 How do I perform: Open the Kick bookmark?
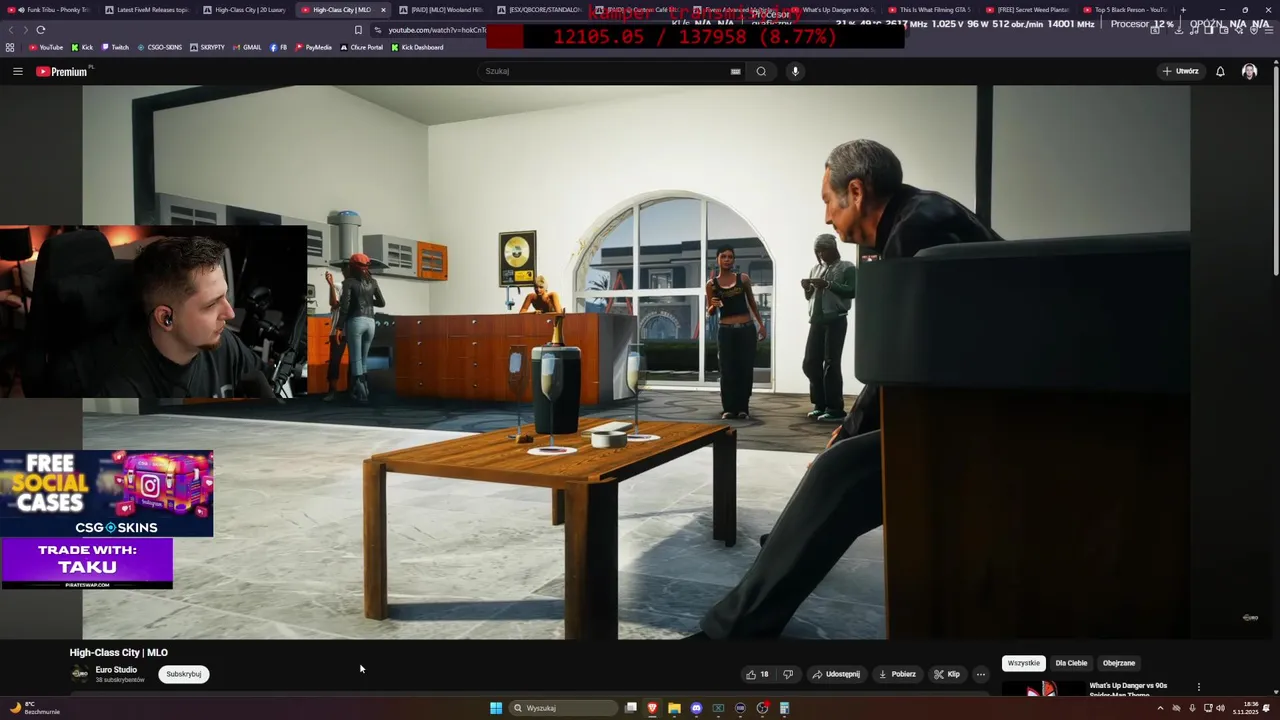[x=82, y=47]
